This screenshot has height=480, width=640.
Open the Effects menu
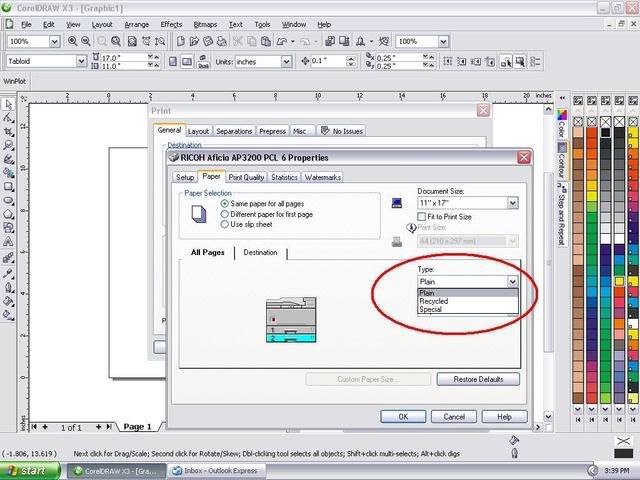click(171, 24)
